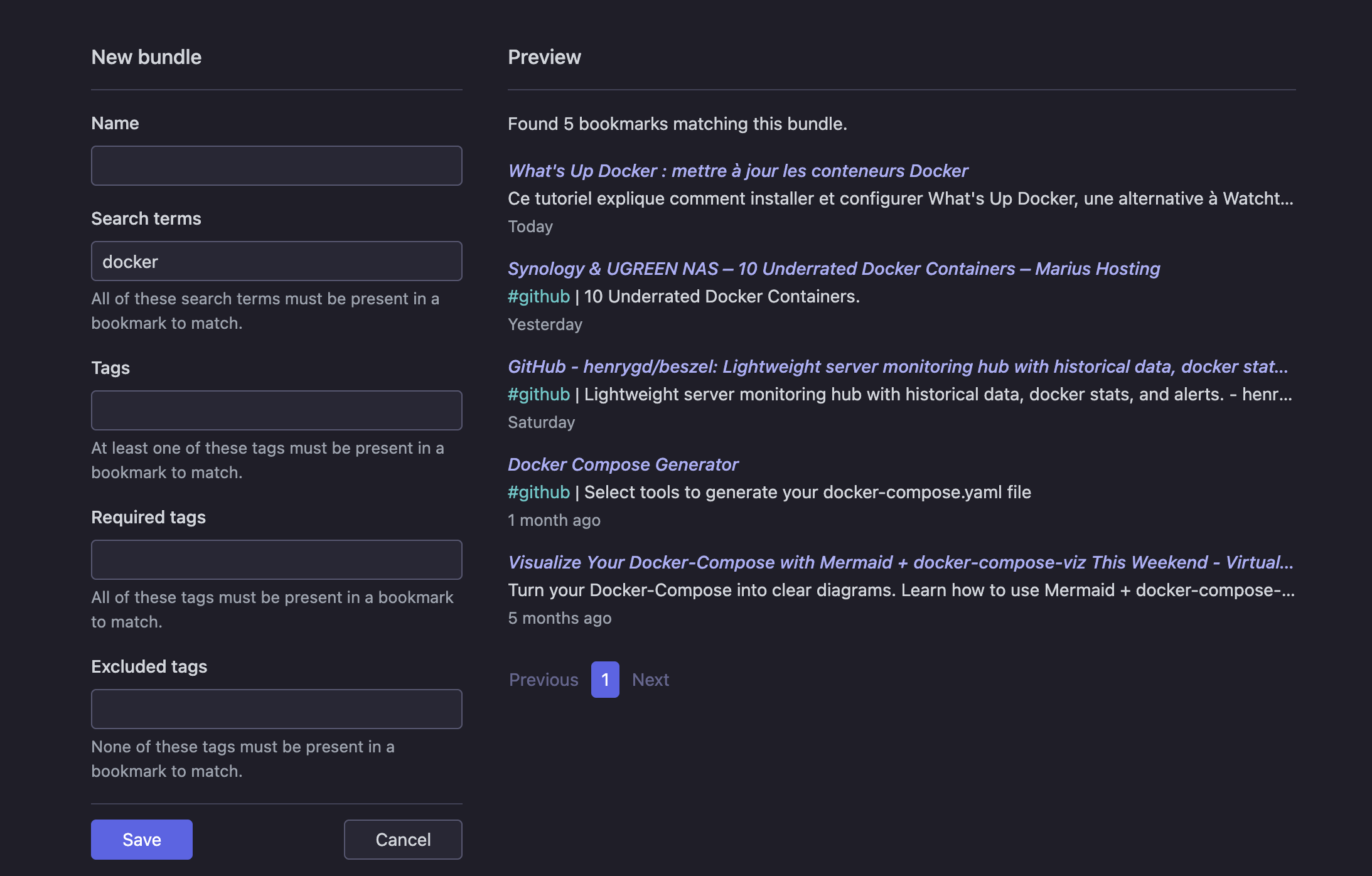Image resolution: width=1372 pixels, height=876 pixels.
Task: Open GitHub henrygd/beszel bookmark link
Action: click(x=898, y=366)
